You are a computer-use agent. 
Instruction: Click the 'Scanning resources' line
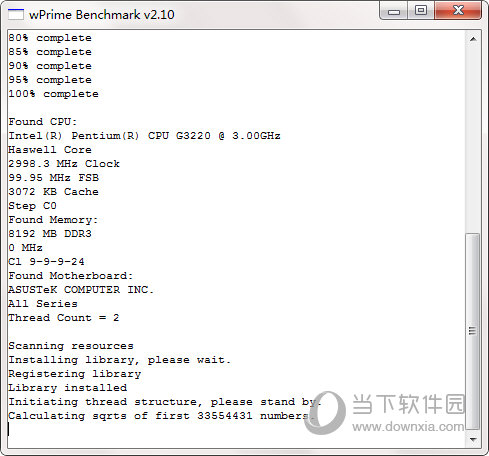coord(71,346)
